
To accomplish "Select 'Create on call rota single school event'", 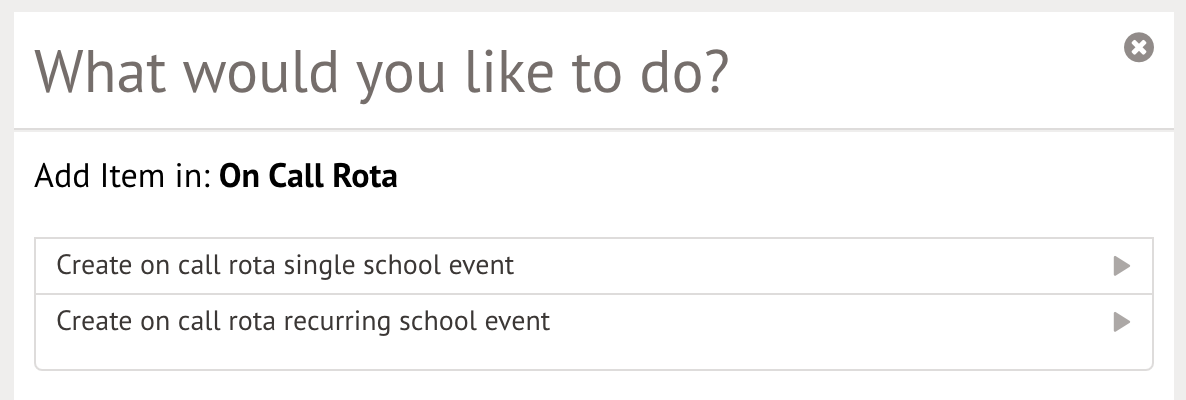I will click(285, 266).
